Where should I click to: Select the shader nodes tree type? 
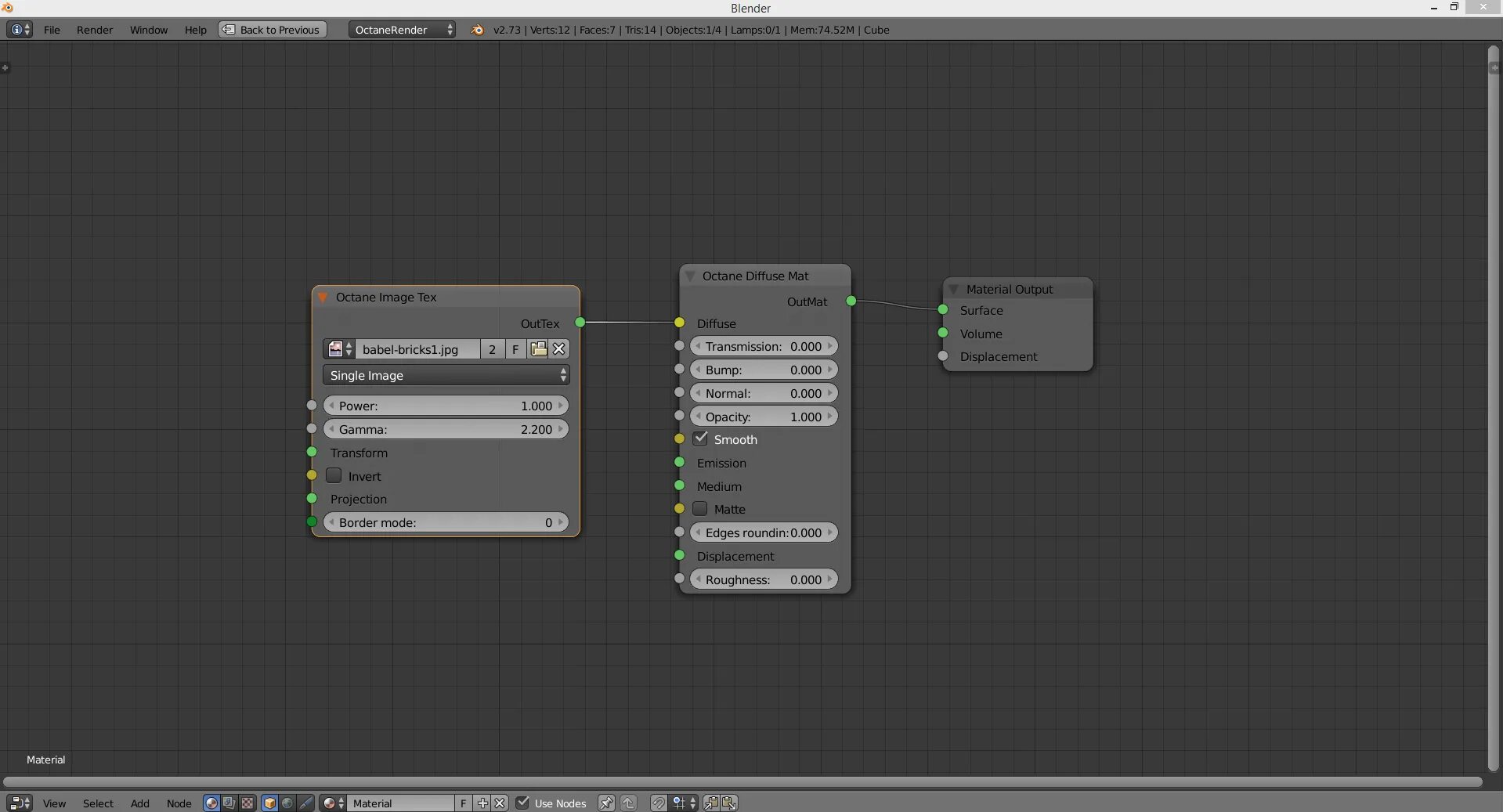(x=211, y=803)
